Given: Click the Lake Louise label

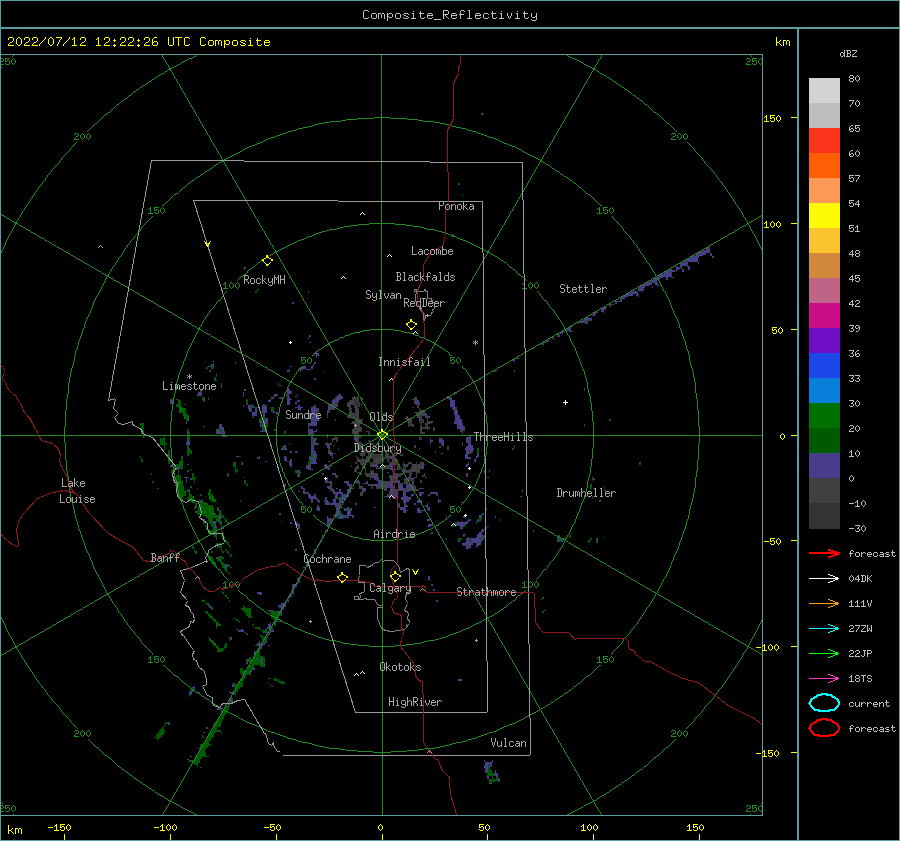Looking at the screenshot, I should click(x=77, y=491).
